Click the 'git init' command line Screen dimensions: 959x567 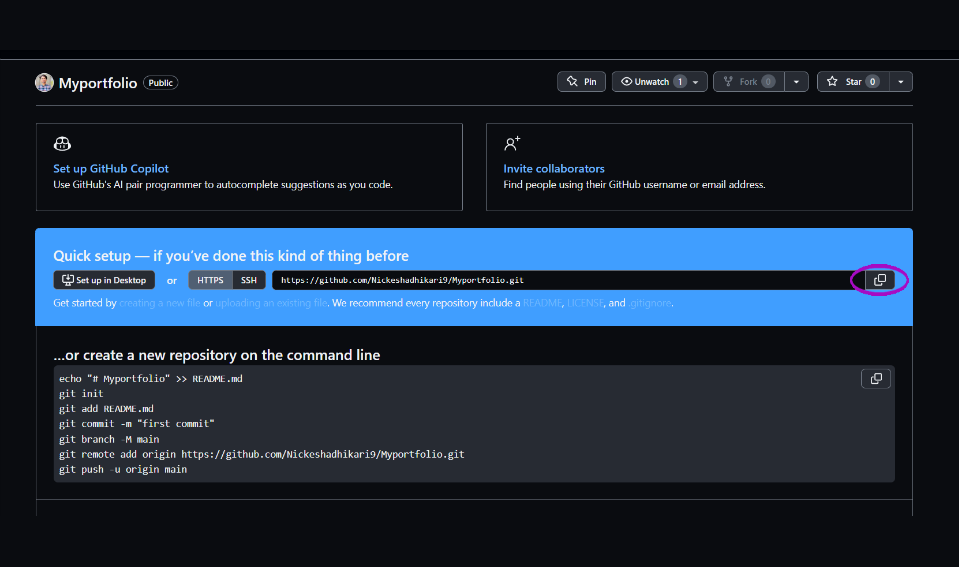pos(81,394)
